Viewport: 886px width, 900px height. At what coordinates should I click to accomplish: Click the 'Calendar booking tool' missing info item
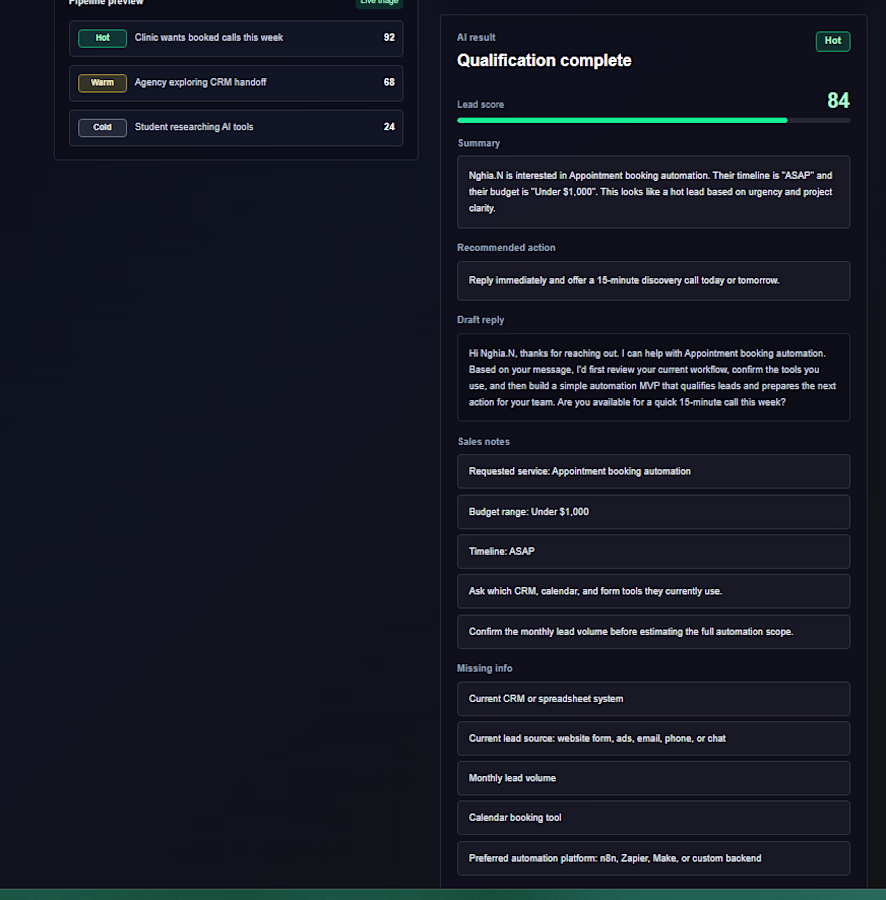coord(653,817)
